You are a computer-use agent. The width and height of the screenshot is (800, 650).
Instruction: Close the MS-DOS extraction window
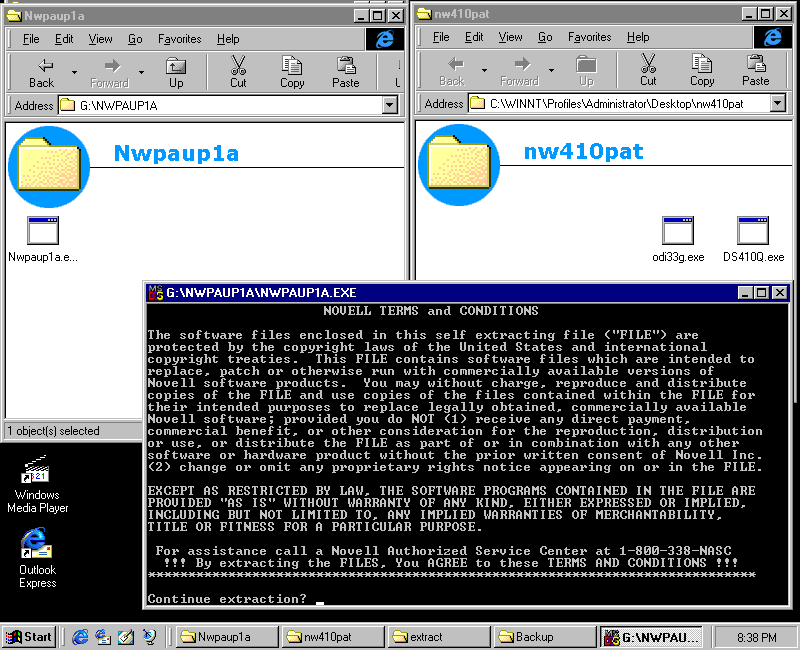[x=780, y=292]
